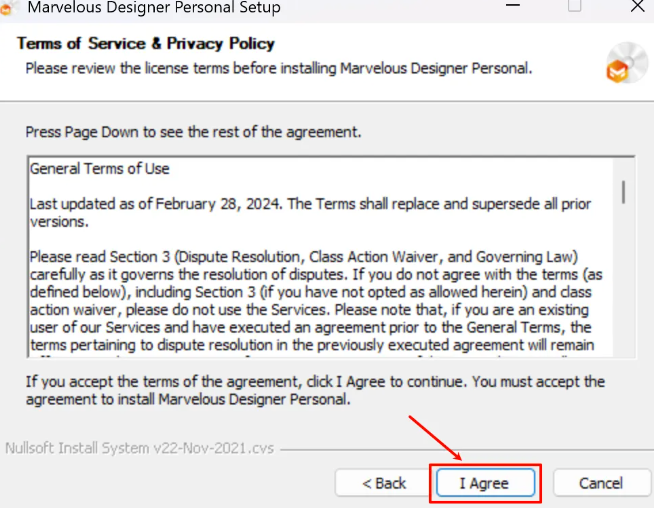The image size is (654, 509).
Task: Click the license agreement scrollbar thumb
Action: [624, 190]
